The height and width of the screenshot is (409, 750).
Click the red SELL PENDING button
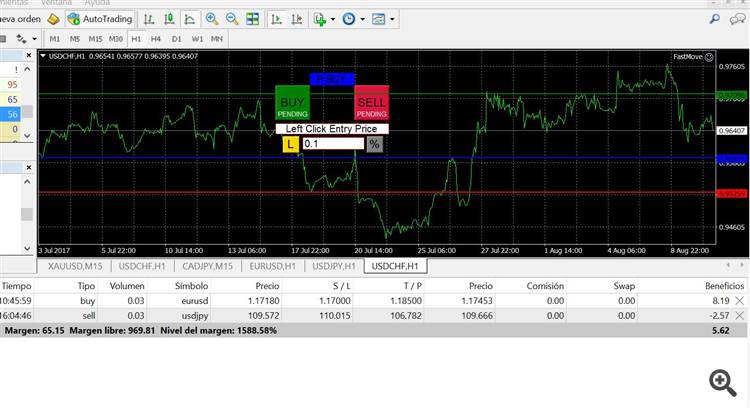pyautogui.click(x=372, y=102)
